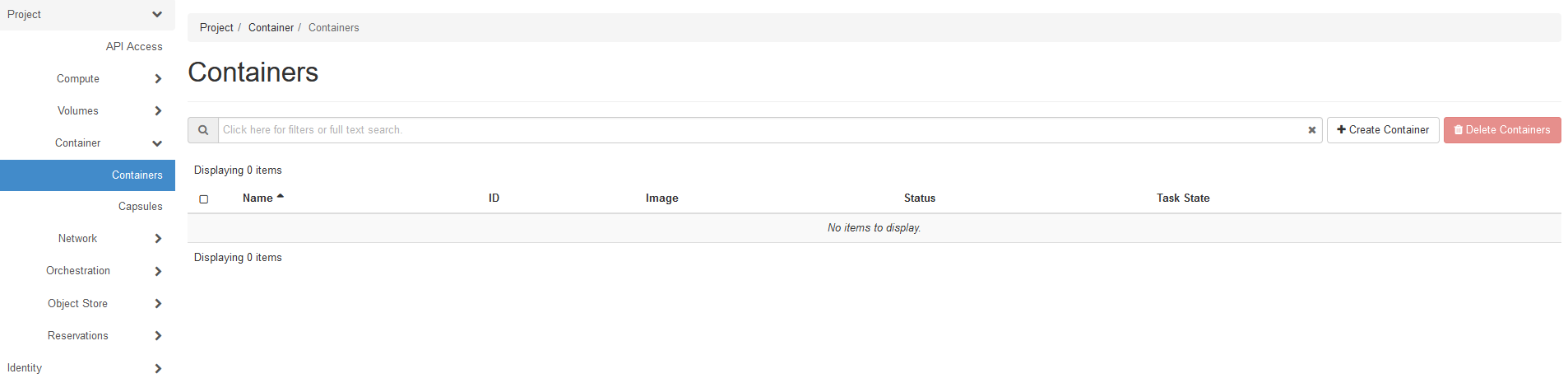This screenshot has height=383, width=1568.
Task: Open the API Access page
Action: click(x=134, y=47)
